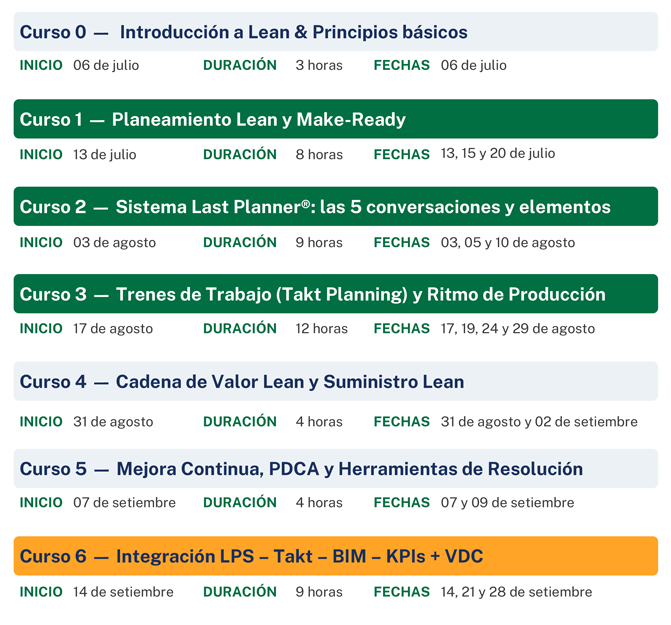671x625 pixels.
Task: Click dates 17, 19, 24 y 29 de agosto
Action: tap(518, 329)
